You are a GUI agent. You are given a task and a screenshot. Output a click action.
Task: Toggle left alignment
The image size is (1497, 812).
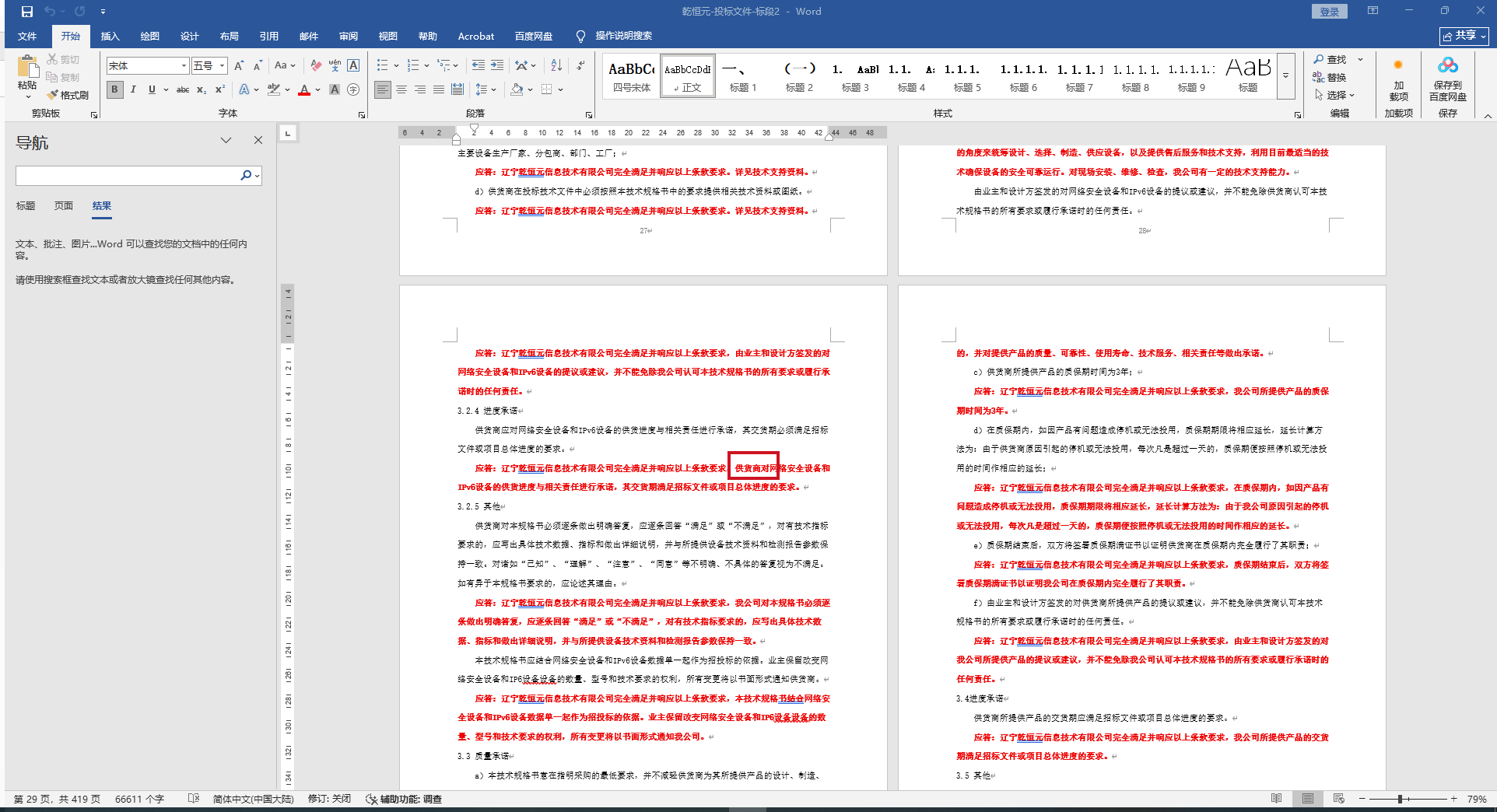(383, 89)
